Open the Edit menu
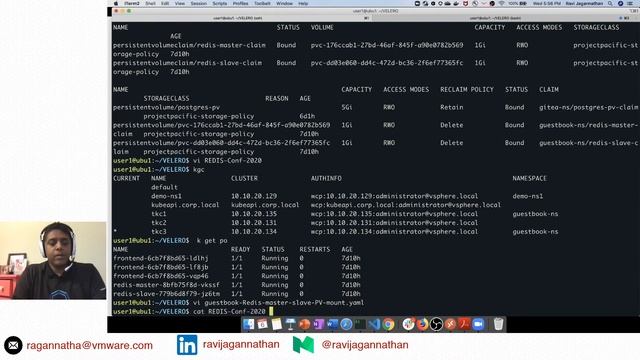The image size is (640, 360). click(165, 3)
